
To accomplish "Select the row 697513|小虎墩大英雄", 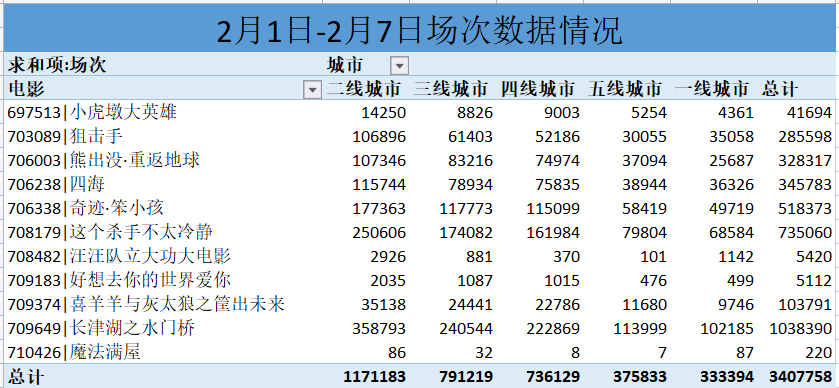I will (x=420, y=112).
